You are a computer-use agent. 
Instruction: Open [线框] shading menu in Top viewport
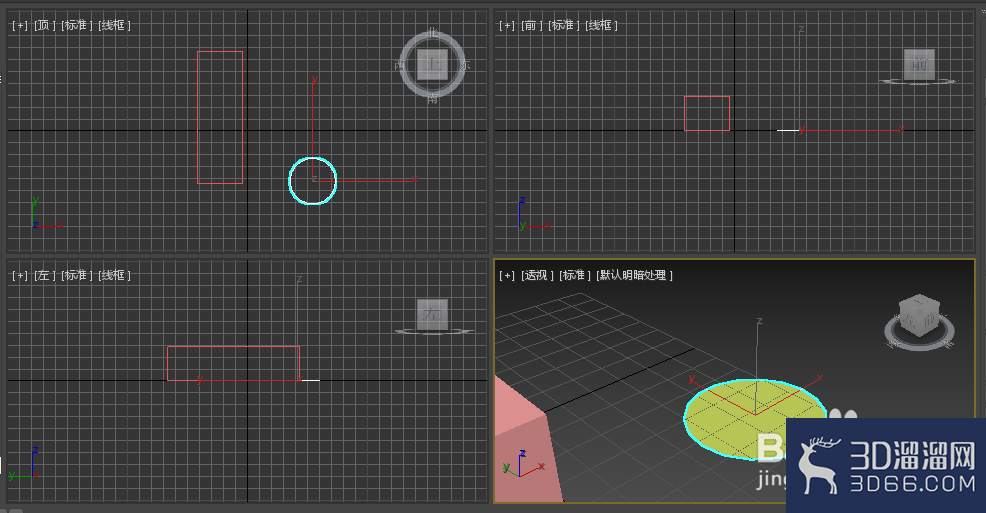pos(114,25)
